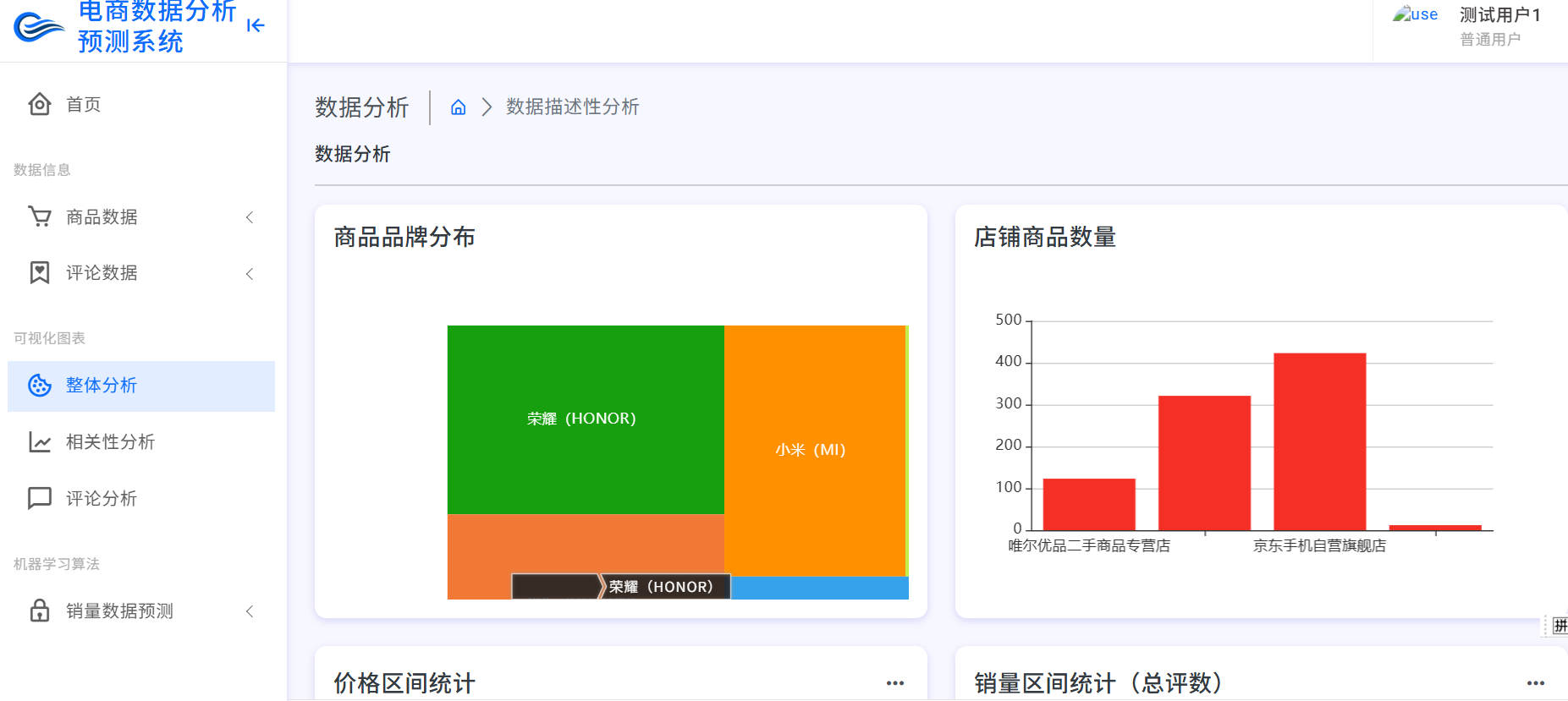
Task: Click the 京东手机自营旗舰店 axis label
Action: pyautogui.click(x=1320, y=546)
